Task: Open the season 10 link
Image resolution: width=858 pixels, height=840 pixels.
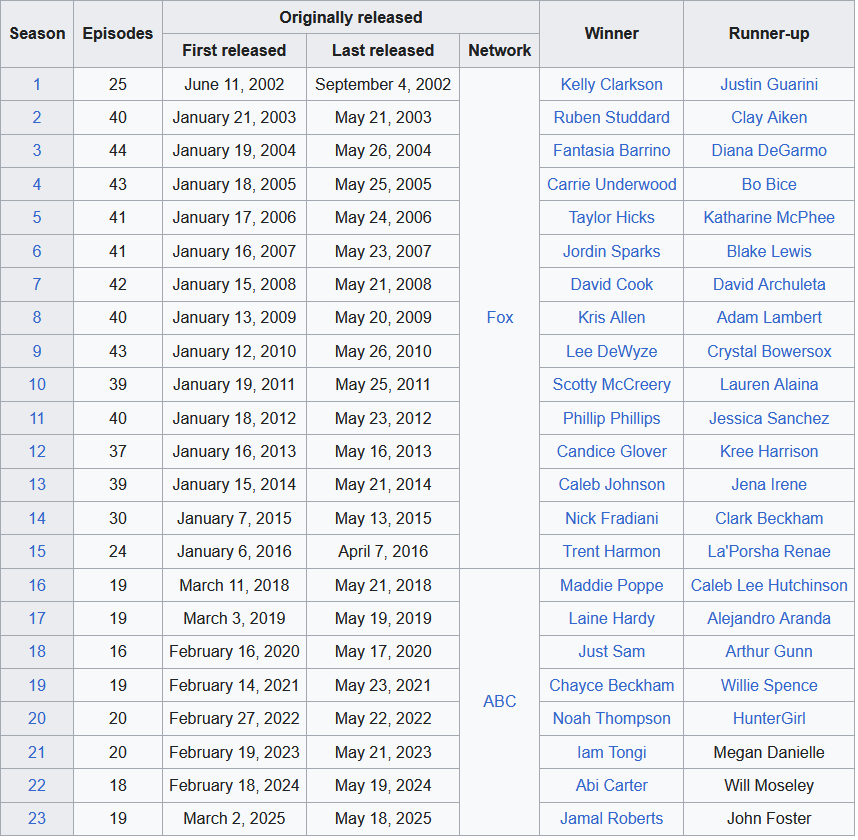Action: pos(37,384)
